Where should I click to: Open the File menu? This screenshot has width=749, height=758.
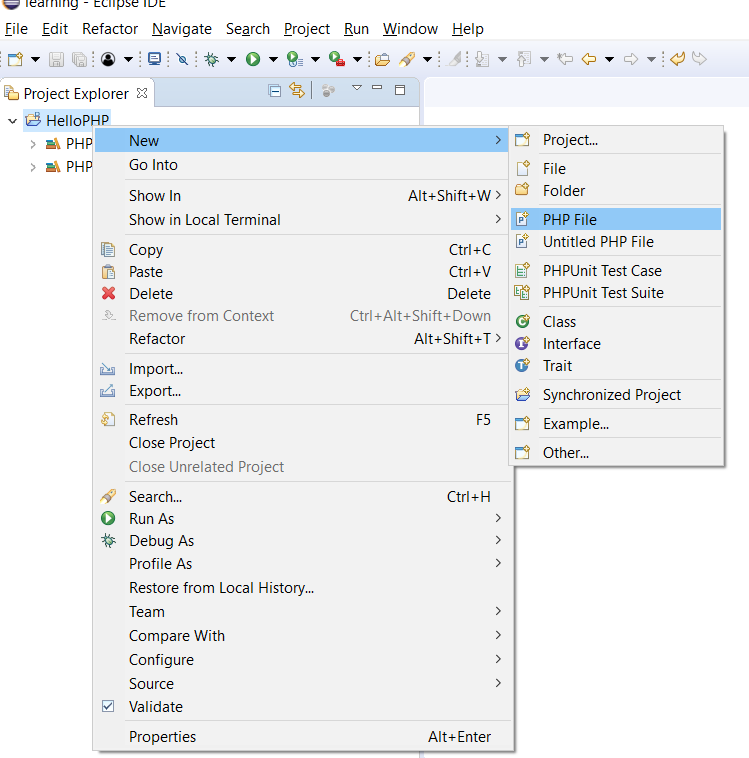[x=16, y=29]
